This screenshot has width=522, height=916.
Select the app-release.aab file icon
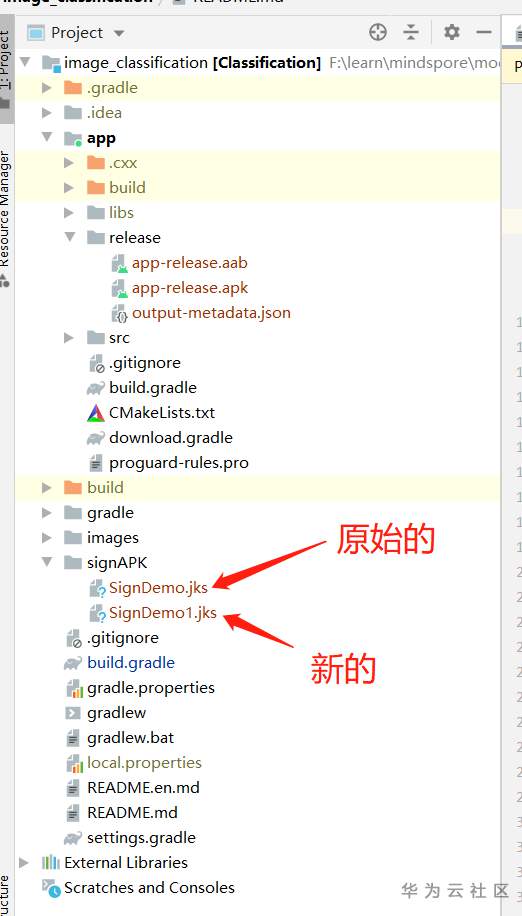(120, 263)
